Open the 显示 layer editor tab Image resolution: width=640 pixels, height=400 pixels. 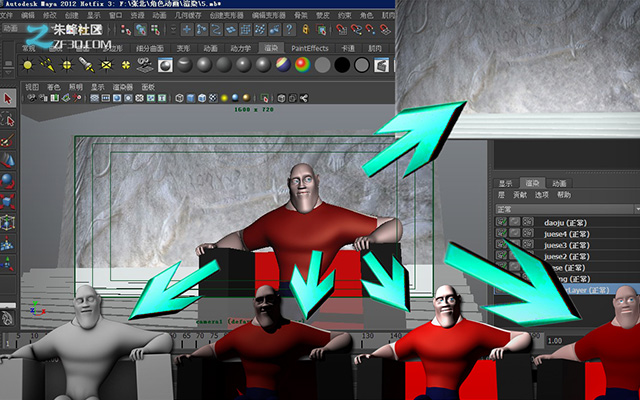[x=505, y=183]
